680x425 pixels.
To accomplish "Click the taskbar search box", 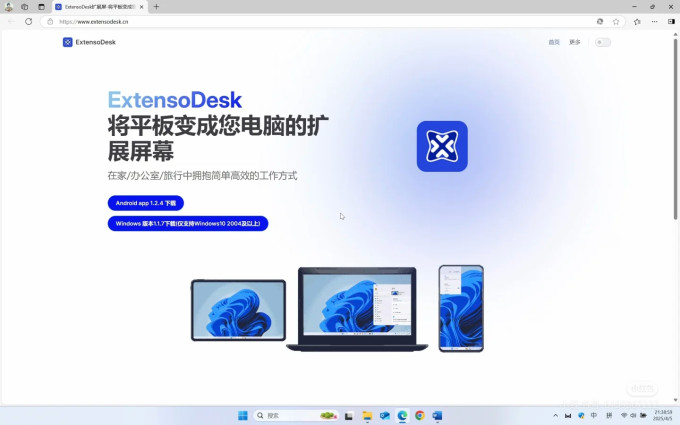I will pyautogui.click(x=296, y=415).
